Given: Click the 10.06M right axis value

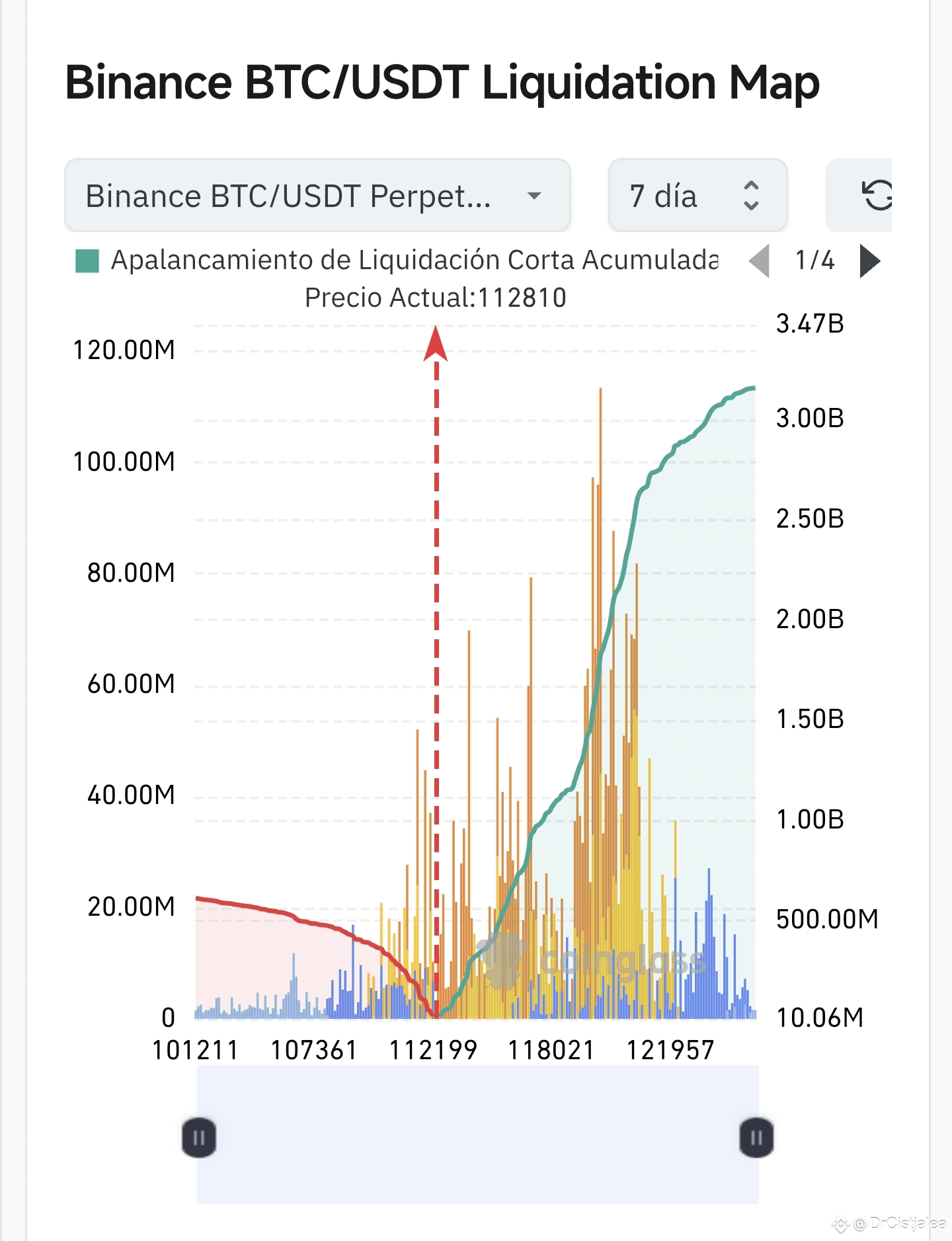Looking at the screenshot, I should point(820,1018).
